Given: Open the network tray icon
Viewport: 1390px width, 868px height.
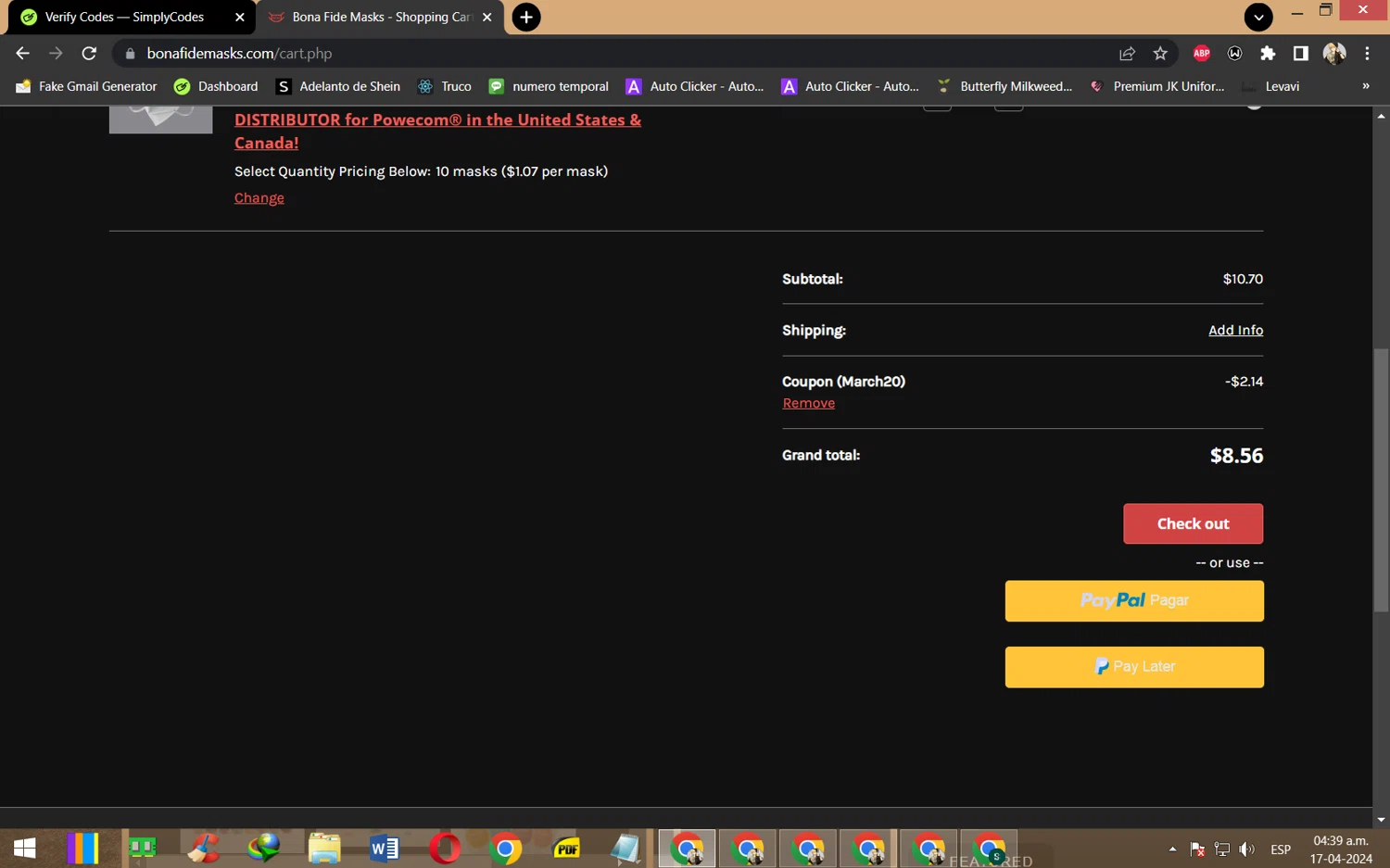Looking at the screenshot, I should point(1222,849).
